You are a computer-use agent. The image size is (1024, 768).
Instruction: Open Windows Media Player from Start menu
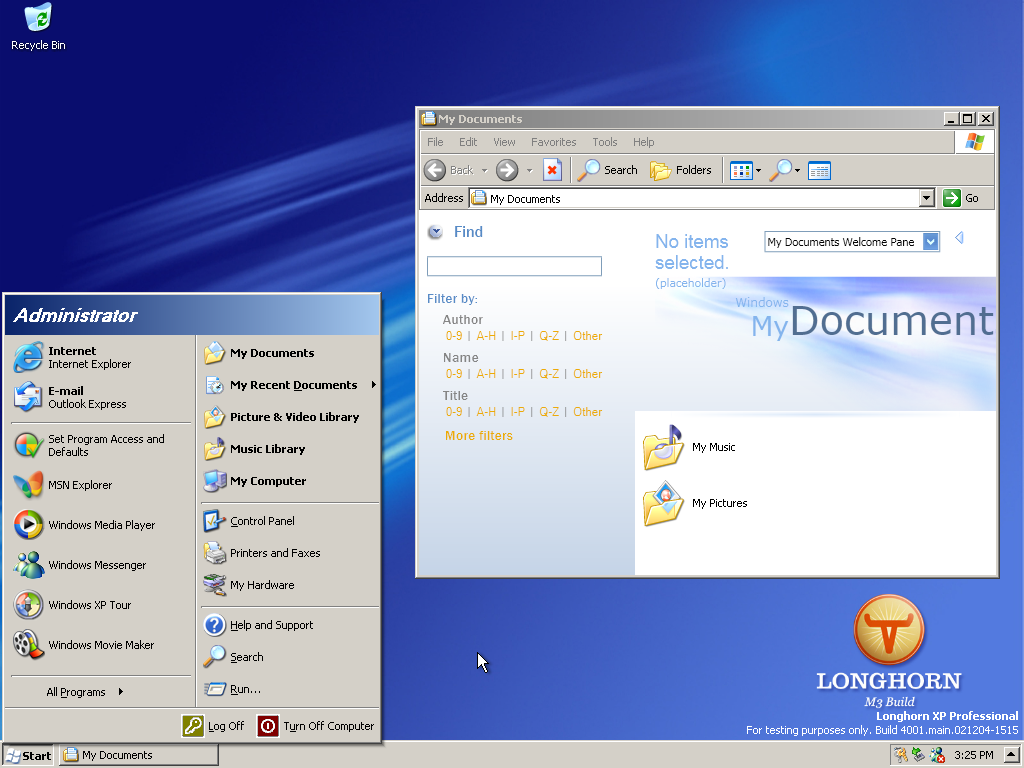(x=100, y=525)
